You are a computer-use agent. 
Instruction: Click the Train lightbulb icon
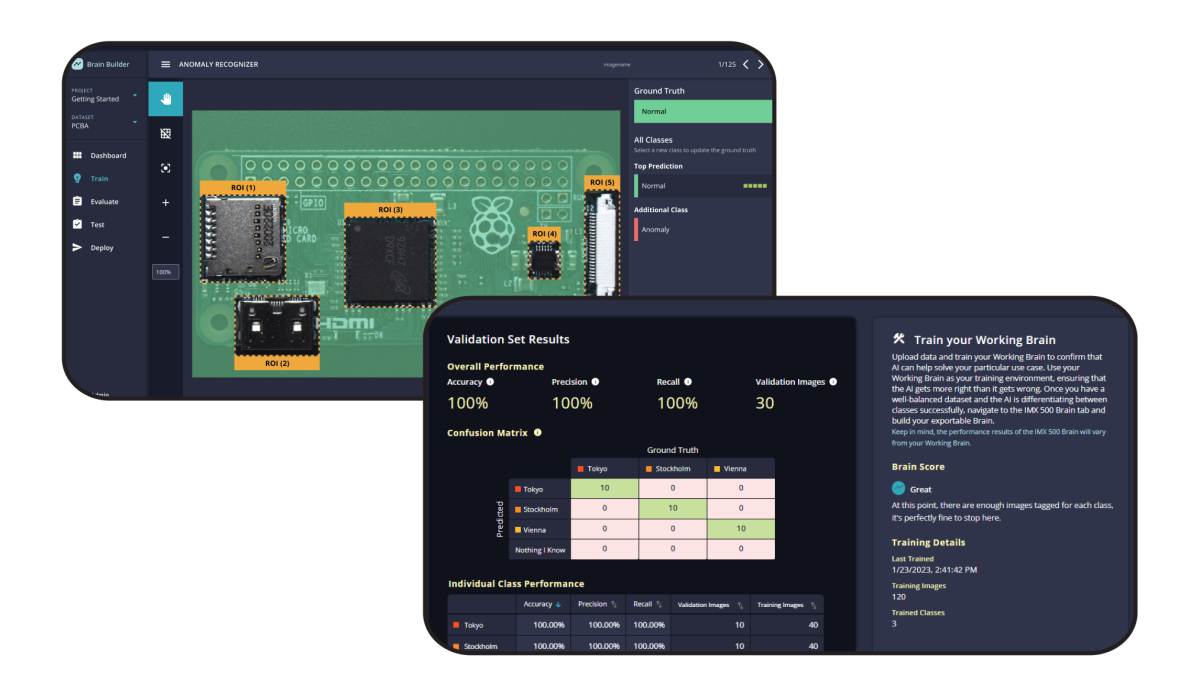click(x=77, y=178)
